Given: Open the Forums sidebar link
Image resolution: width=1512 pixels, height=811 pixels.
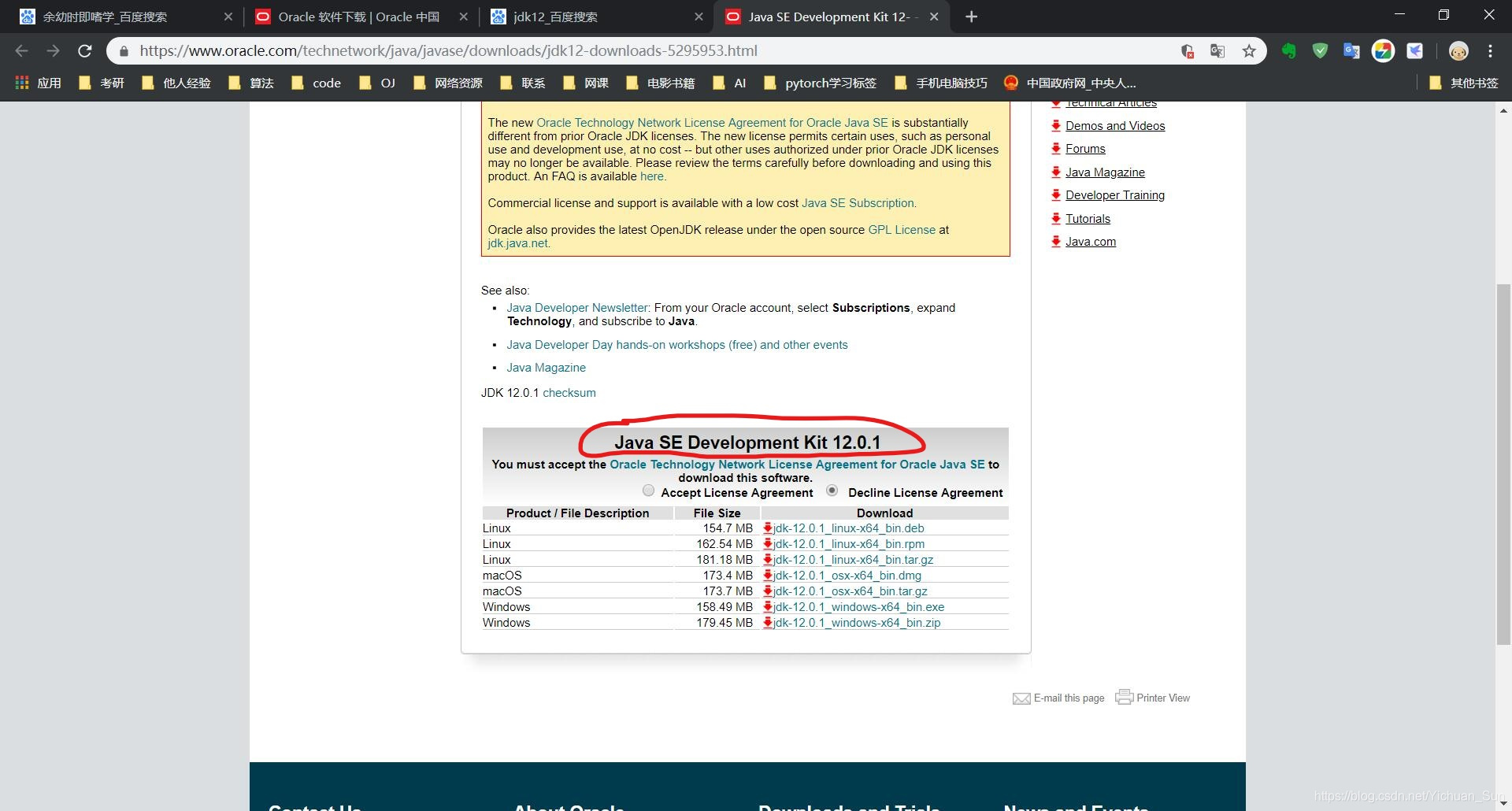Looking at the screenshot, I should (x=1085, y=149).
